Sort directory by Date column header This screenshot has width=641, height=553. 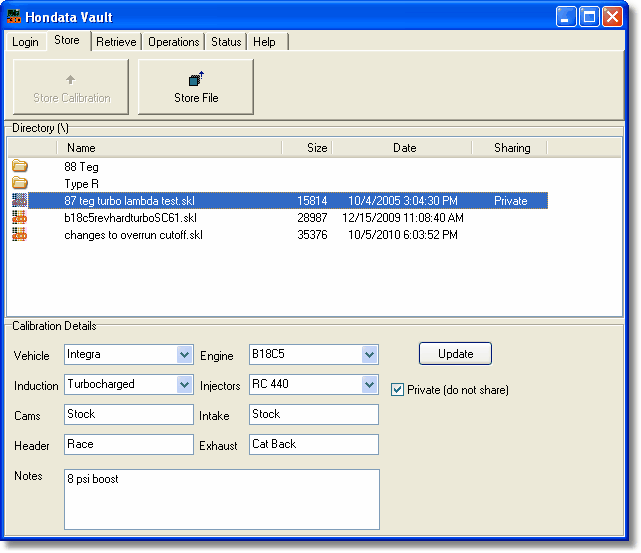(x=402, y=148)
